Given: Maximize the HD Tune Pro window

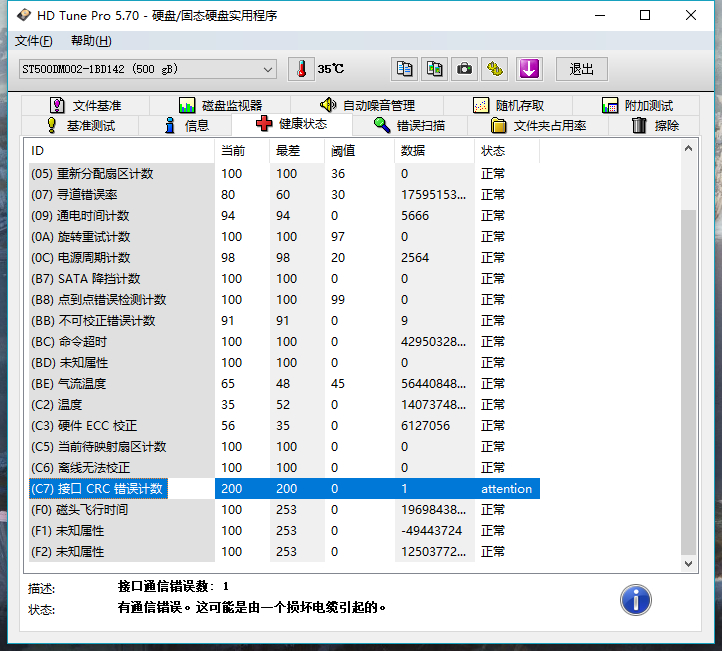Looking at the screenshot, I should (645, 15).
